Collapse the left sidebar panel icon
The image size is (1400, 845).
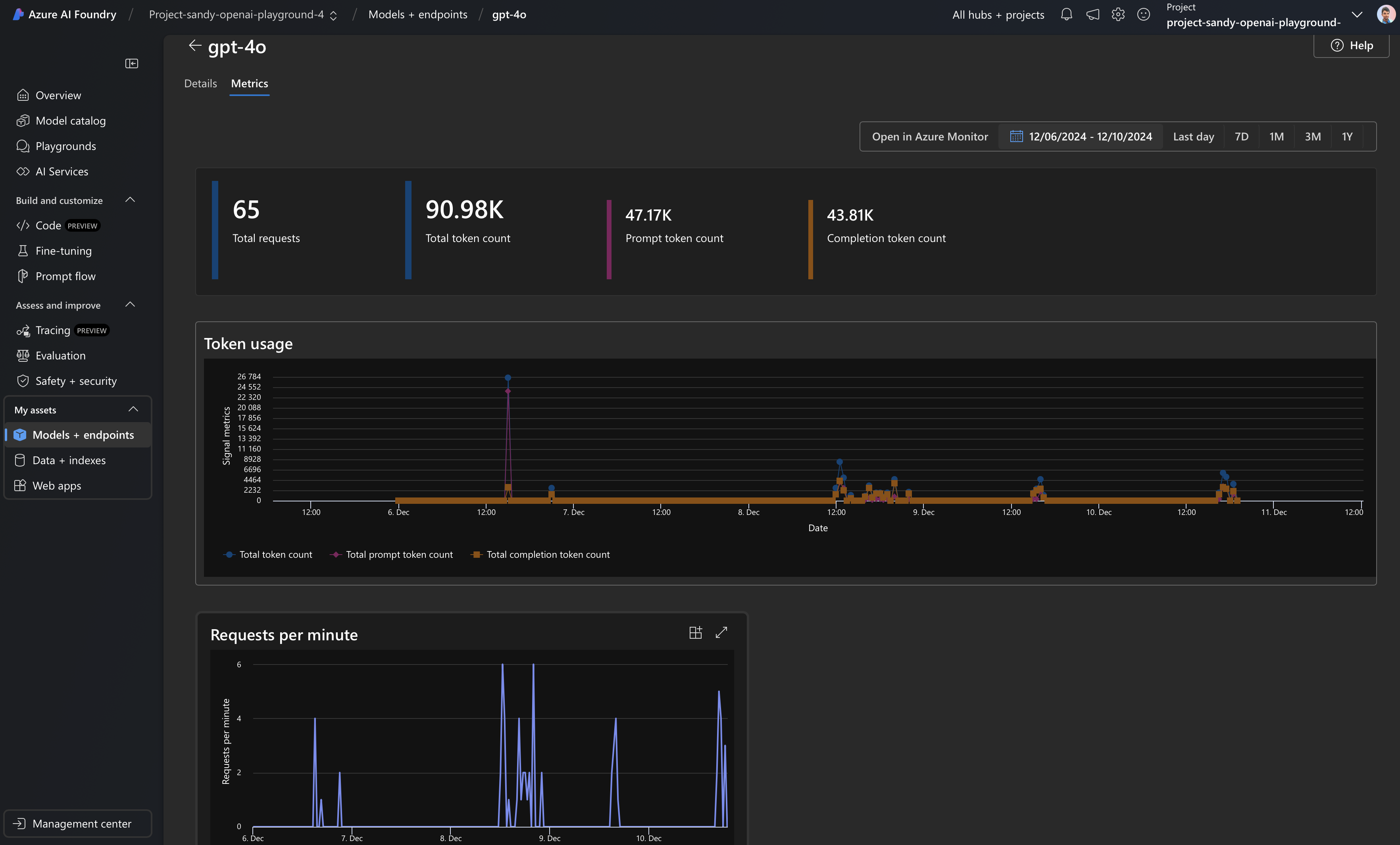pyautogui.click(x=132, y=63)
